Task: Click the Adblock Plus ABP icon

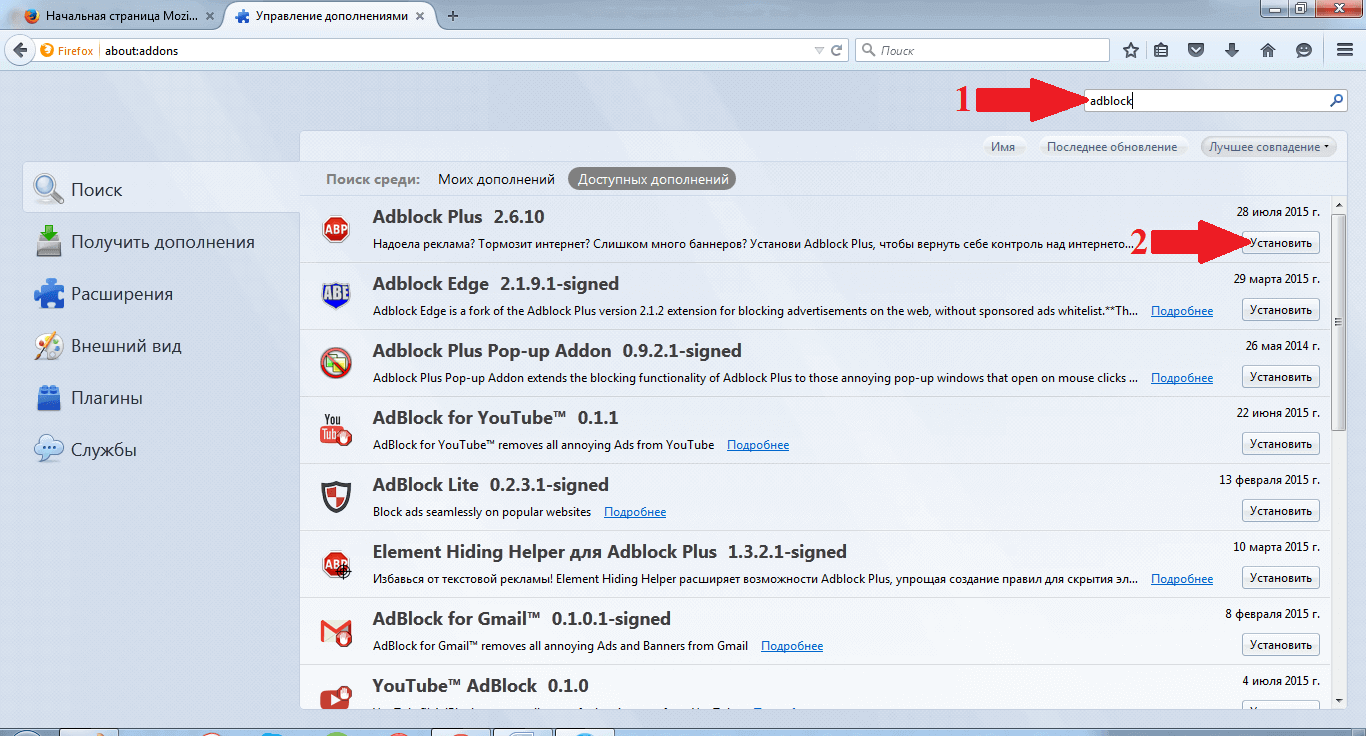Action: (x=336, y=229)
